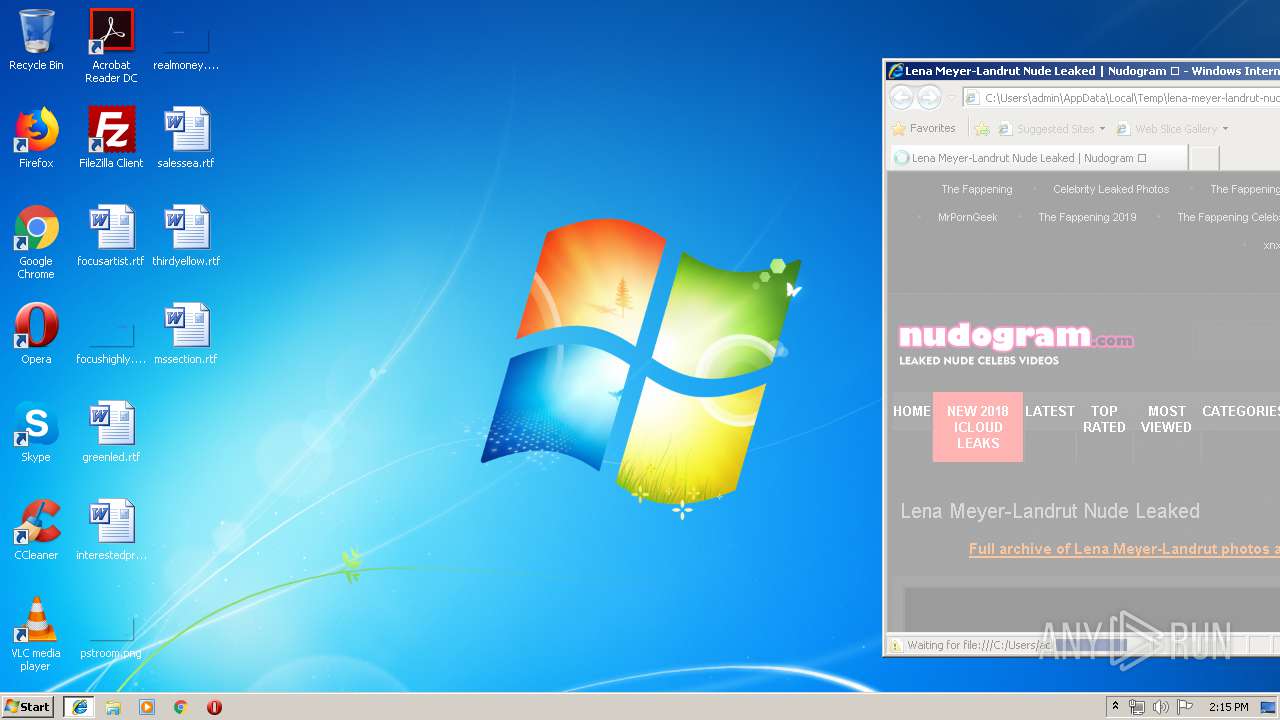Image resolution: width=1280 pixels, height=720 pixels.
Task: Click MOST VIEWED in the site navigation
Action: [x=1166, y=419]
